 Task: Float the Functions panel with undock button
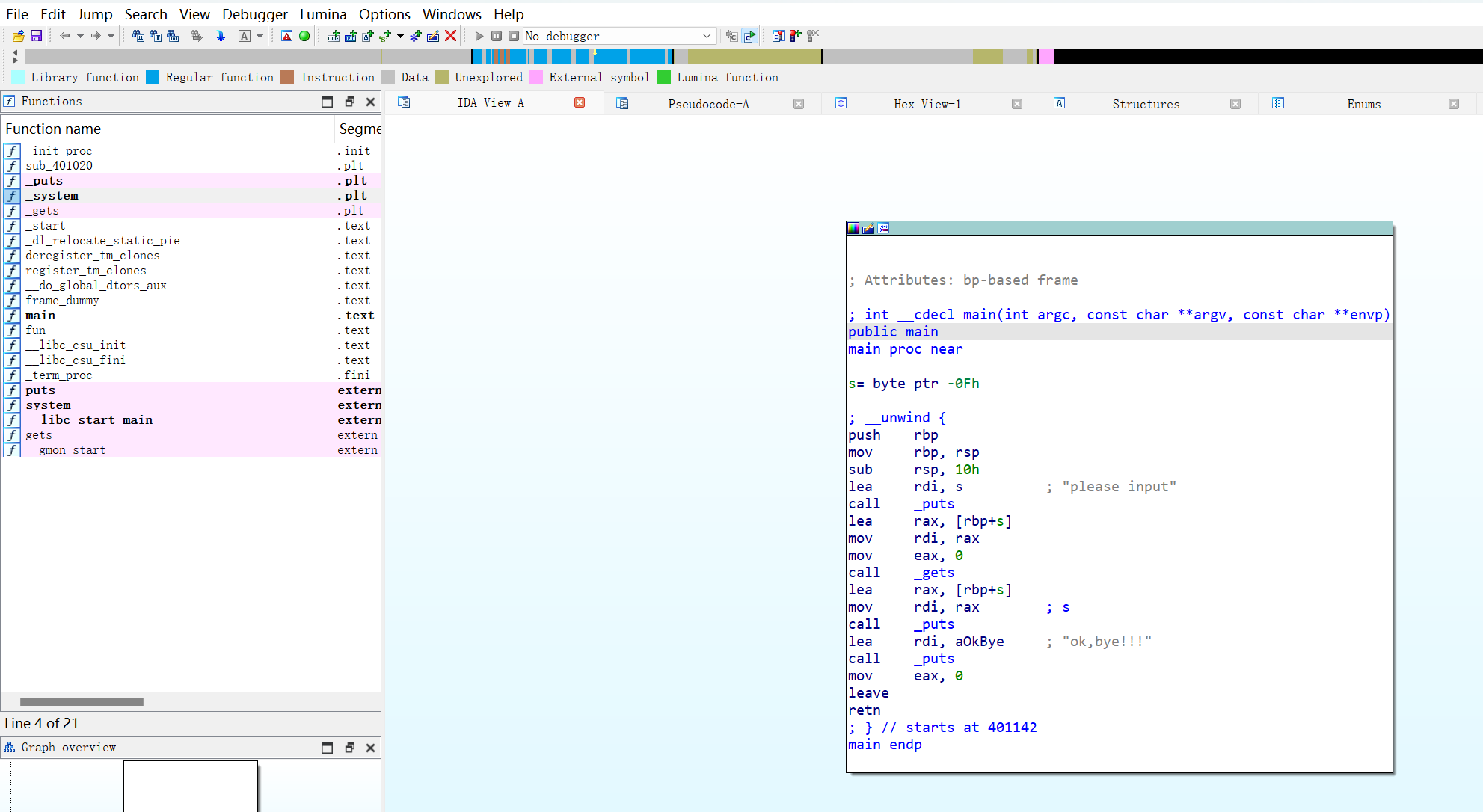pyautogui.click(x=349, y=102)
